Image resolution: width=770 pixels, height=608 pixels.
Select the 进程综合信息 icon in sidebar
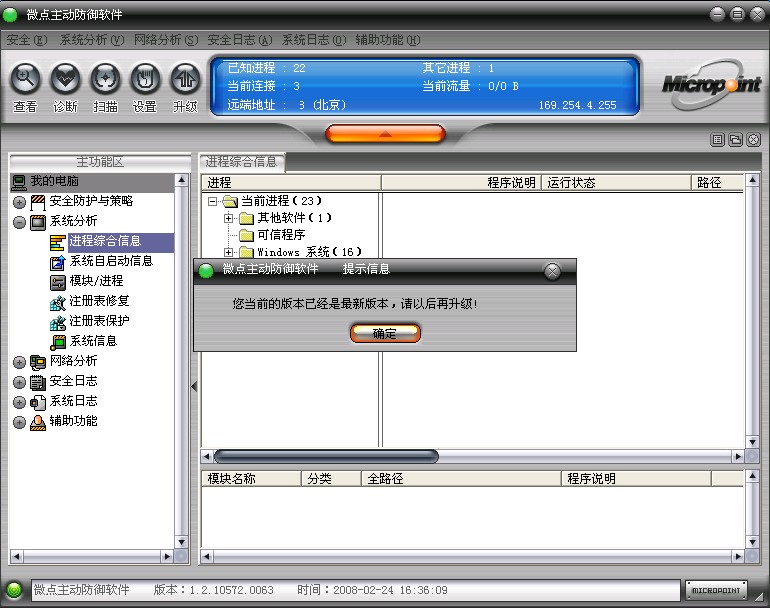57,243
